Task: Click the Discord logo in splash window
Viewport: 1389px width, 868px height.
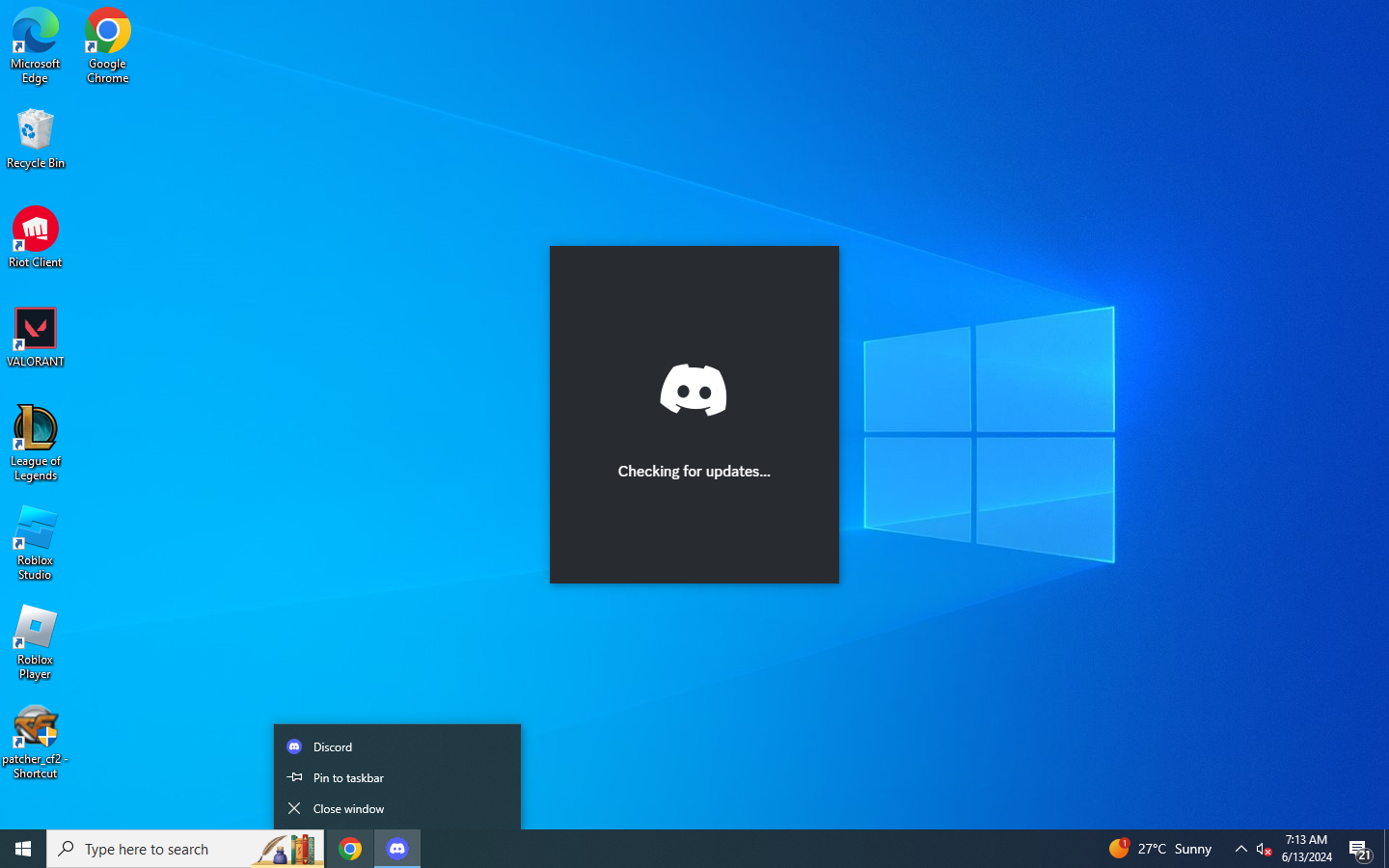Action: pyautogui.click(x=694, y=390)
